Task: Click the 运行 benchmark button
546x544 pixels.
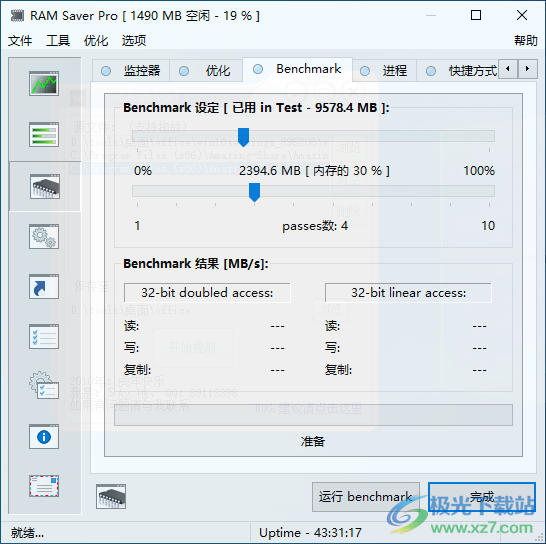Action: pyautogui.click(x=366, y=497)
